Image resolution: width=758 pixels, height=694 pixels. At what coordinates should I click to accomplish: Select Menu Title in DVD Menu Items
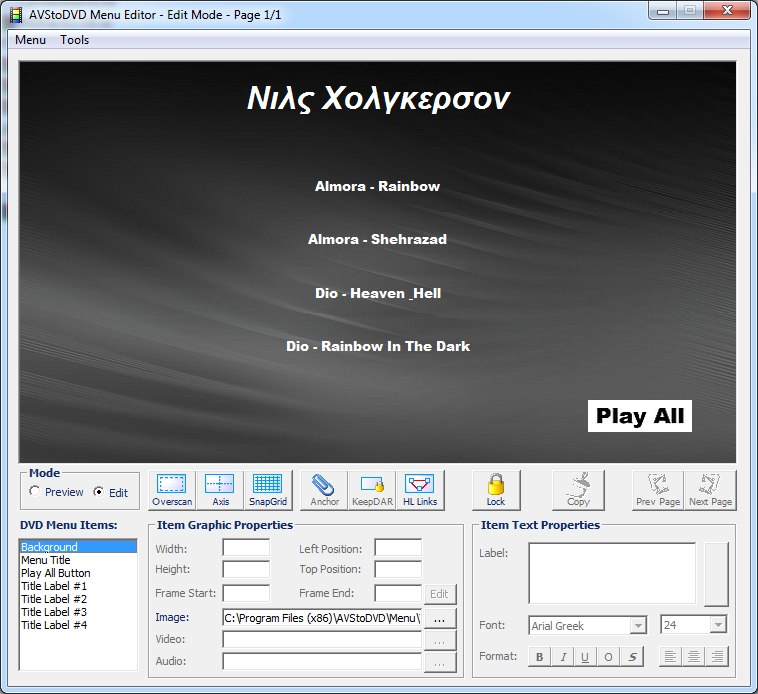[78, 560]
